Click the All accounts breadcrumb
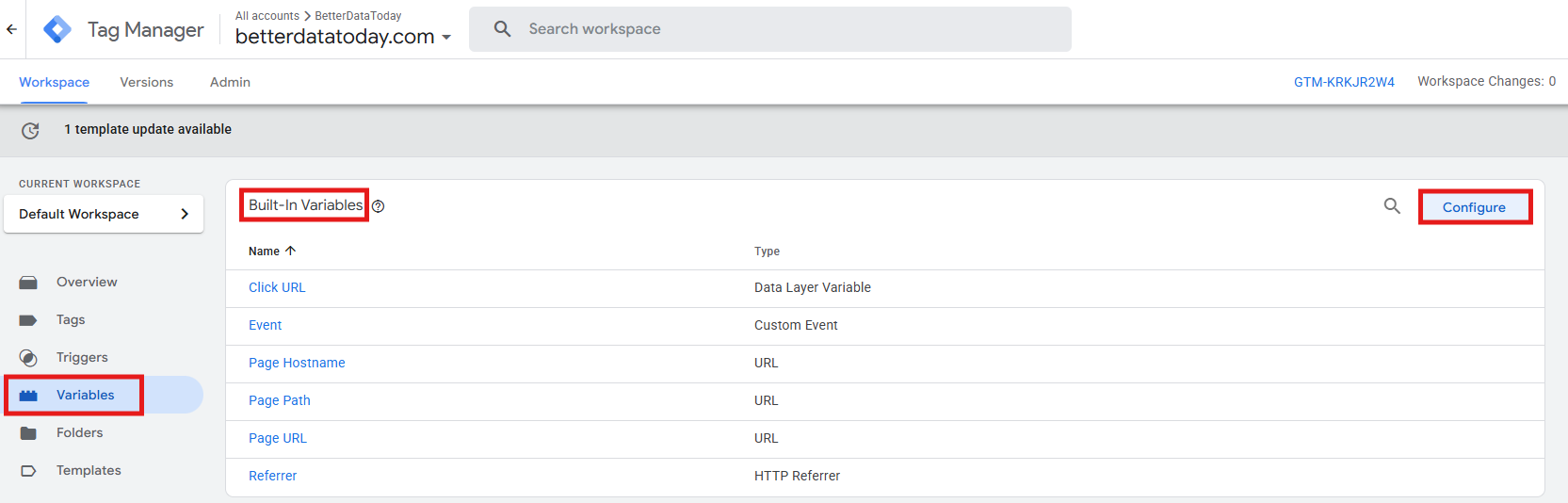 click(267, 16)
